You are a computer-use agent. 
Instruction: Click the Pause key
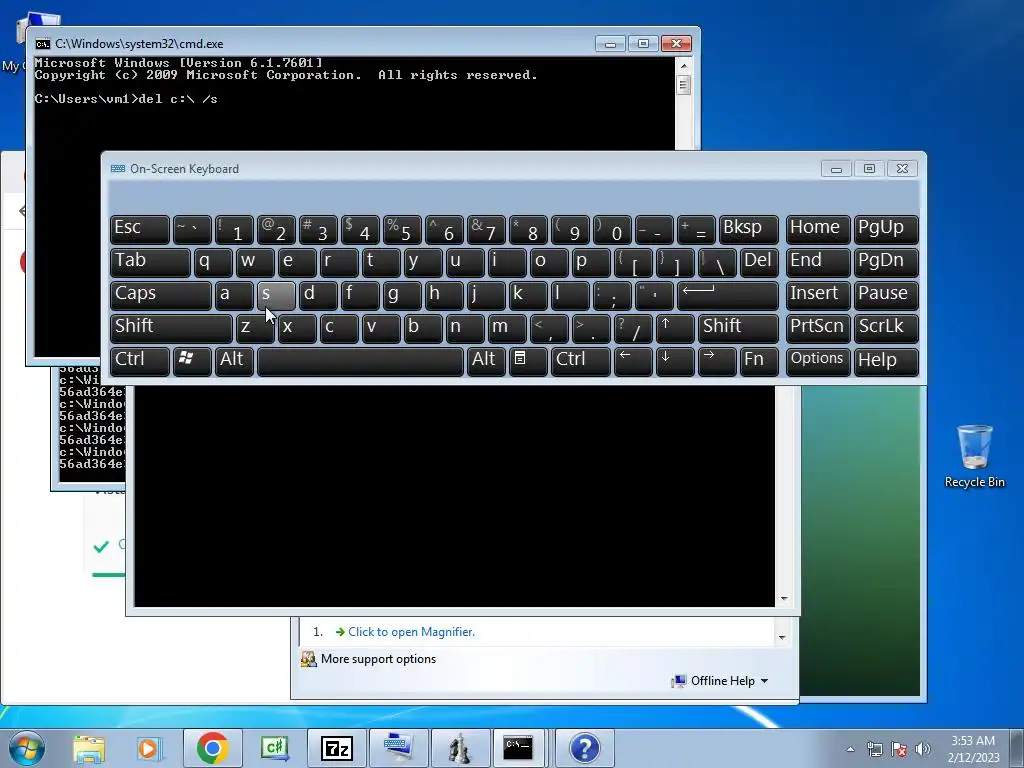pyautogui.click(x=886, y=295)
